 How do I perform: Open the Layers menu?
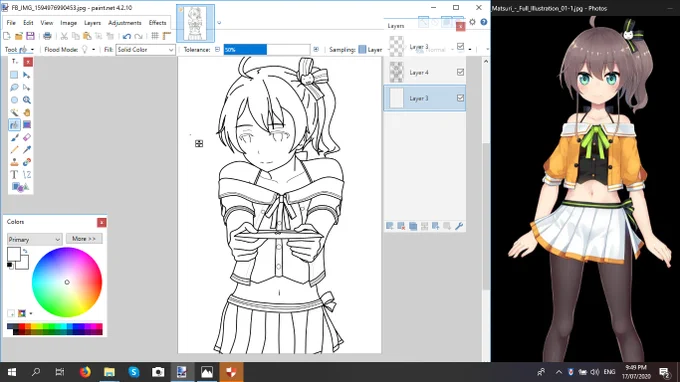92,23
